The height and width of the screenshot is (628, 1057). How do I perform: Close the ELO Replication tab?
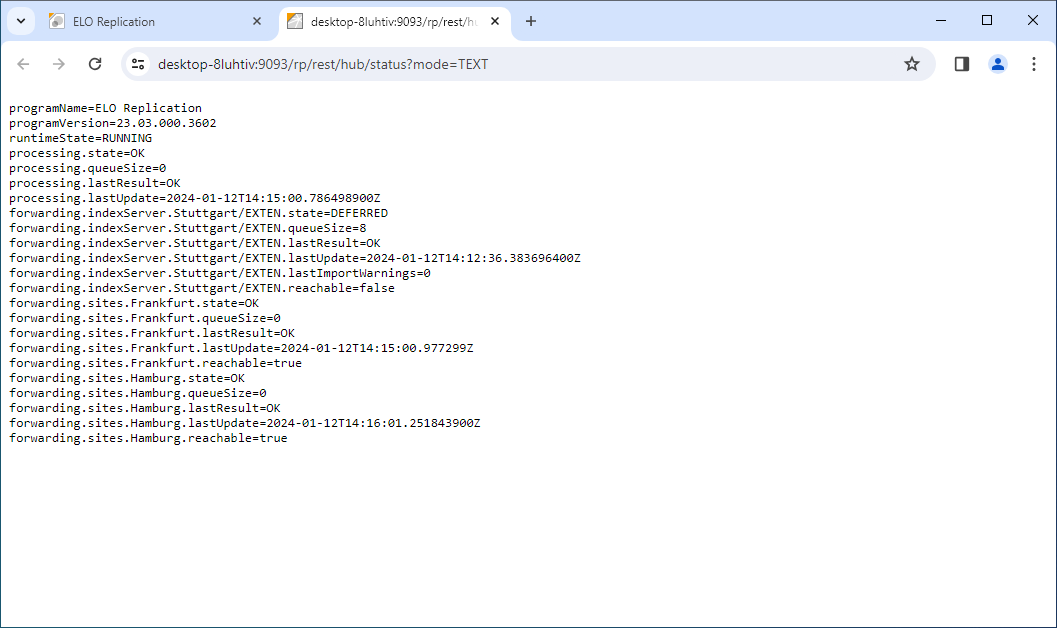point(257,22)
